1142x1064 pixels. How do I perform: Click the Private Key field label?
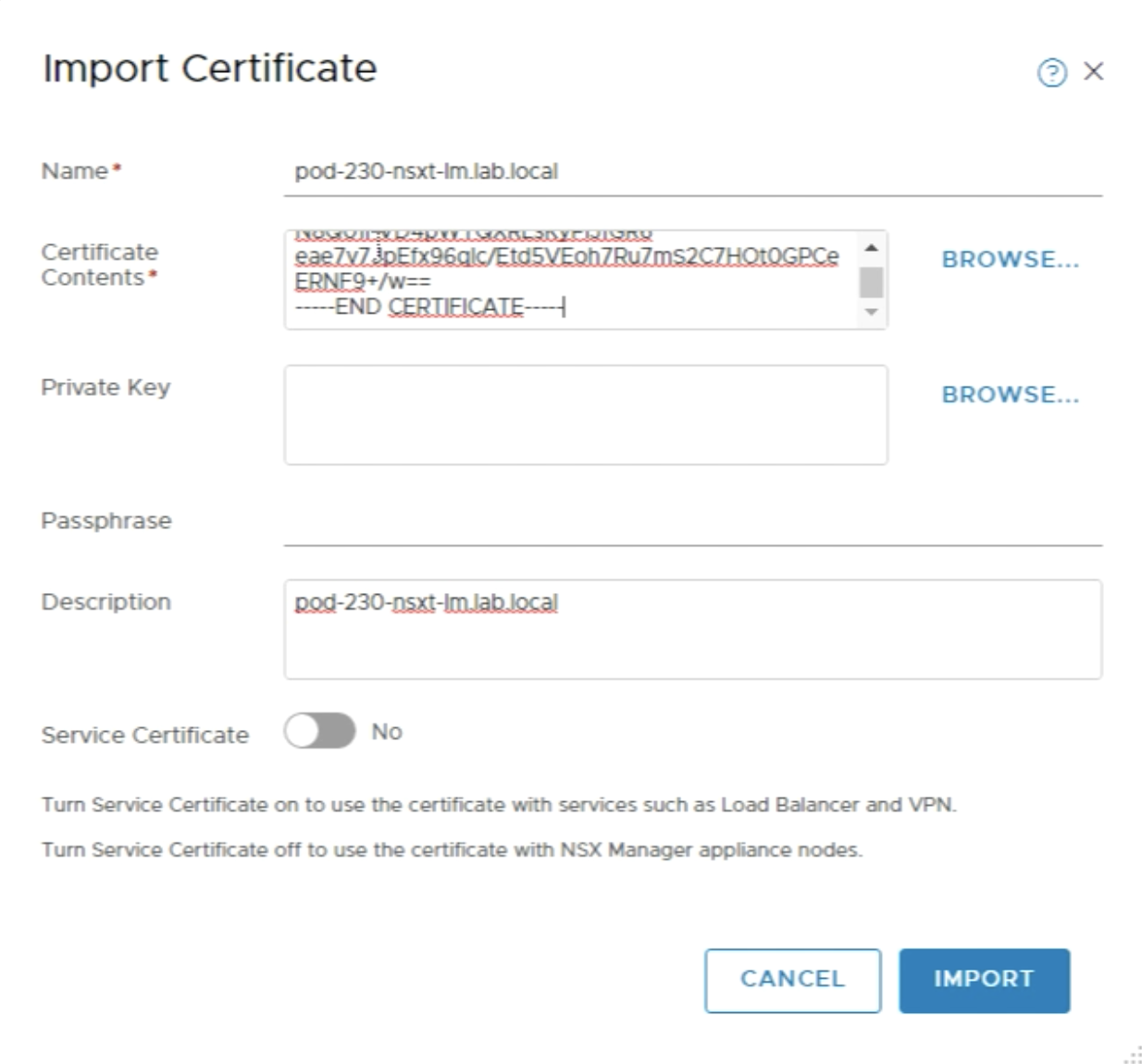(x=106, y=388)
